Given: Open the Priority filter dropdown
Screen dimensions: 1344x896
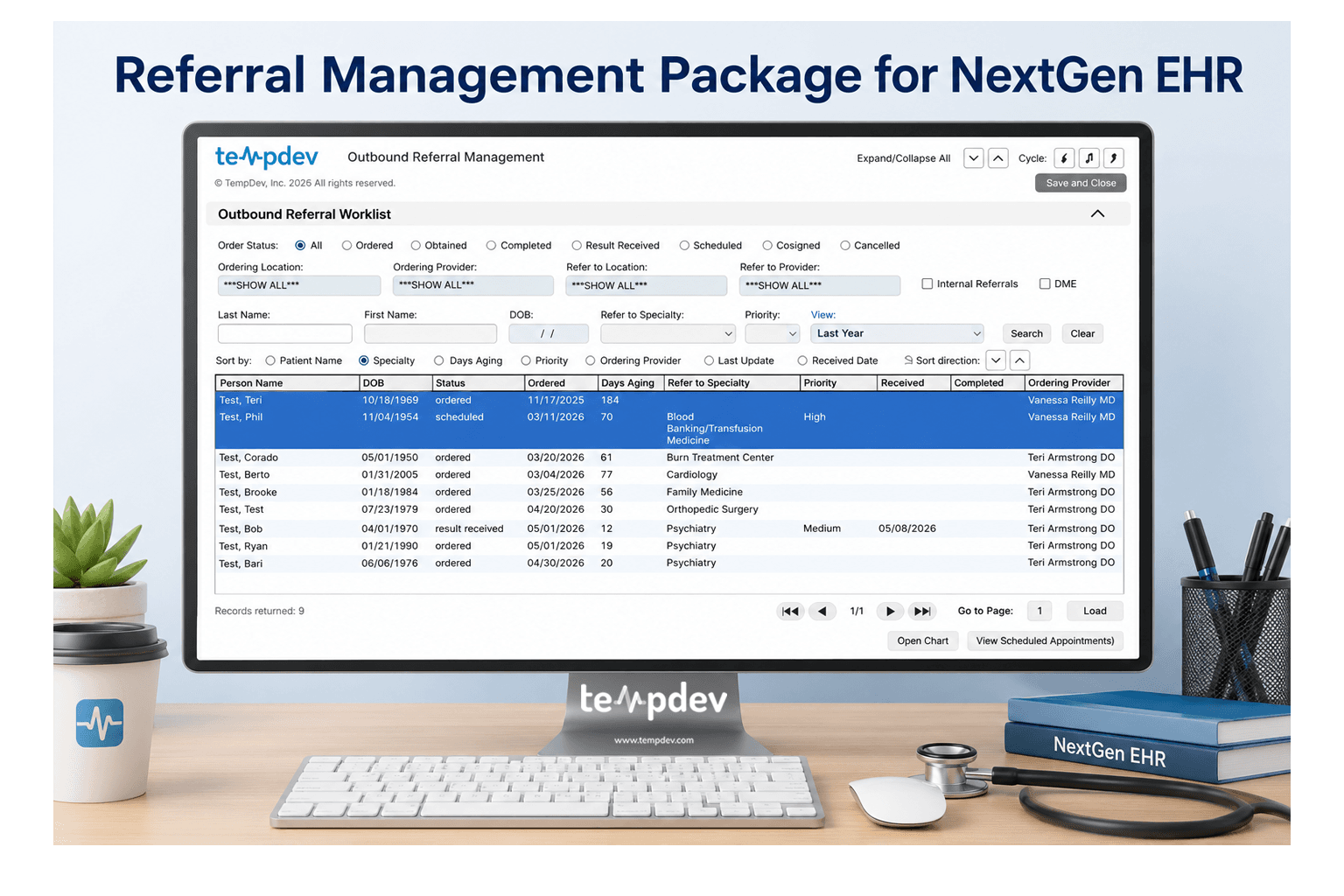Looking at the screenshot, I should click(x=772, y=333).
